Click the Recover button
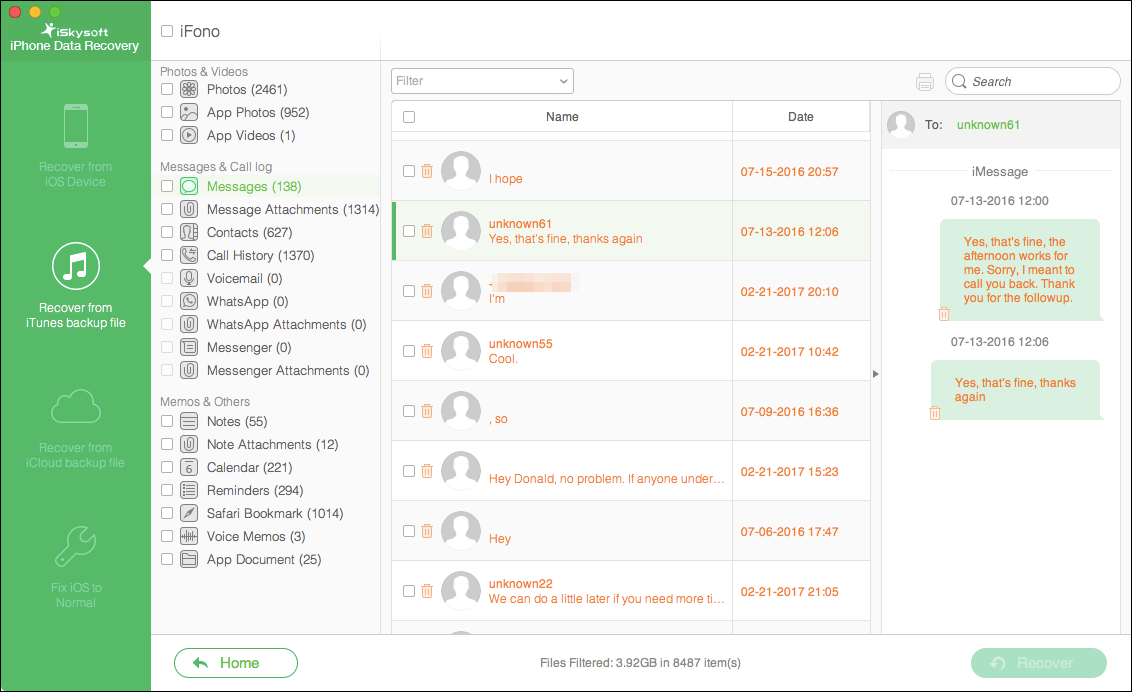The image size is (1132, 692). [1039, 663]
